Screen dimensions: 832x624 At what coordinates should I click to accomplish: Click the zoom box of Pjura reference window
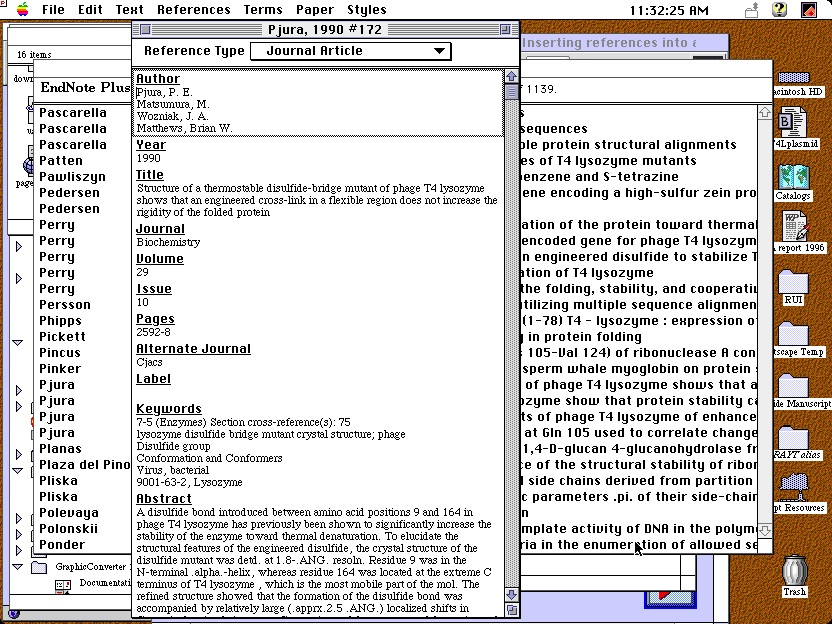[x=506, y=30]
